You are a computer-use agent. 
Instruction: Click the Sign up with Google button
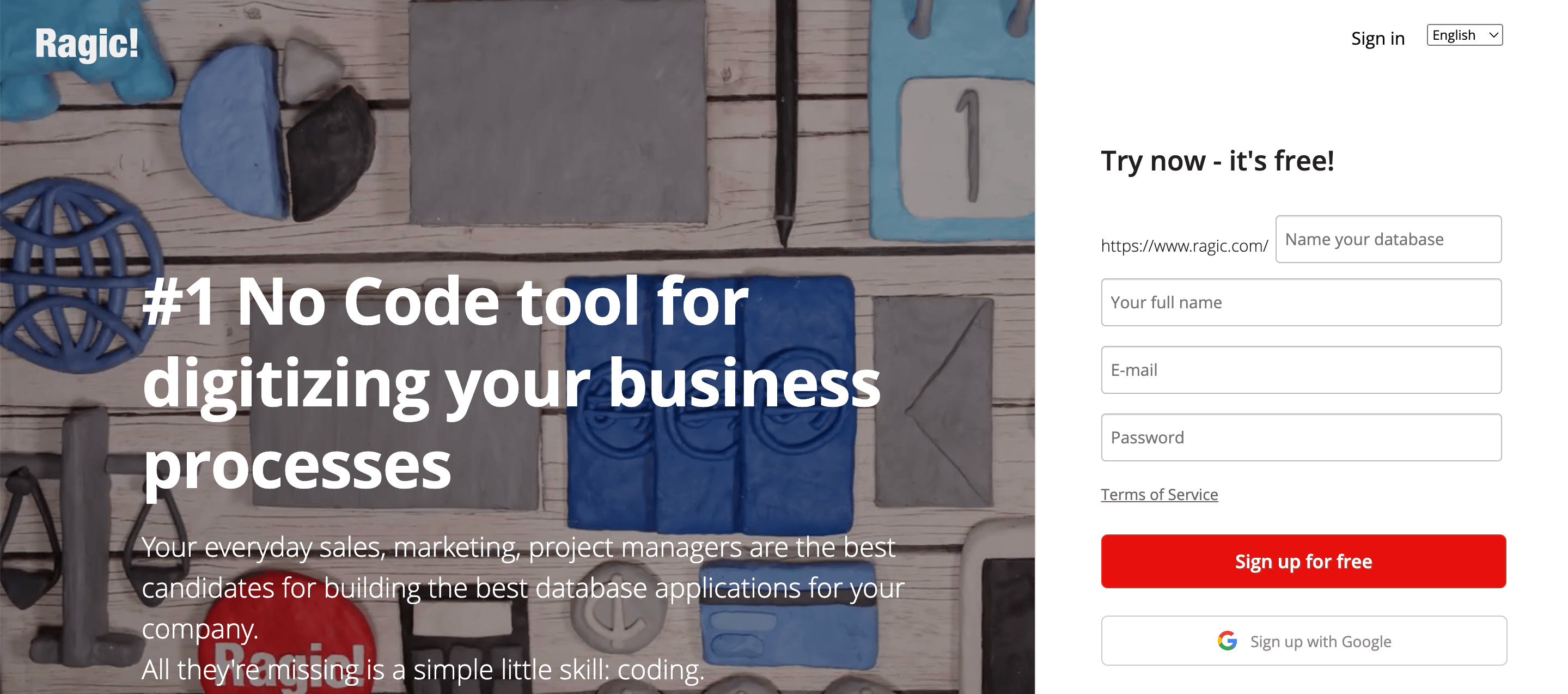(1304, 640)
